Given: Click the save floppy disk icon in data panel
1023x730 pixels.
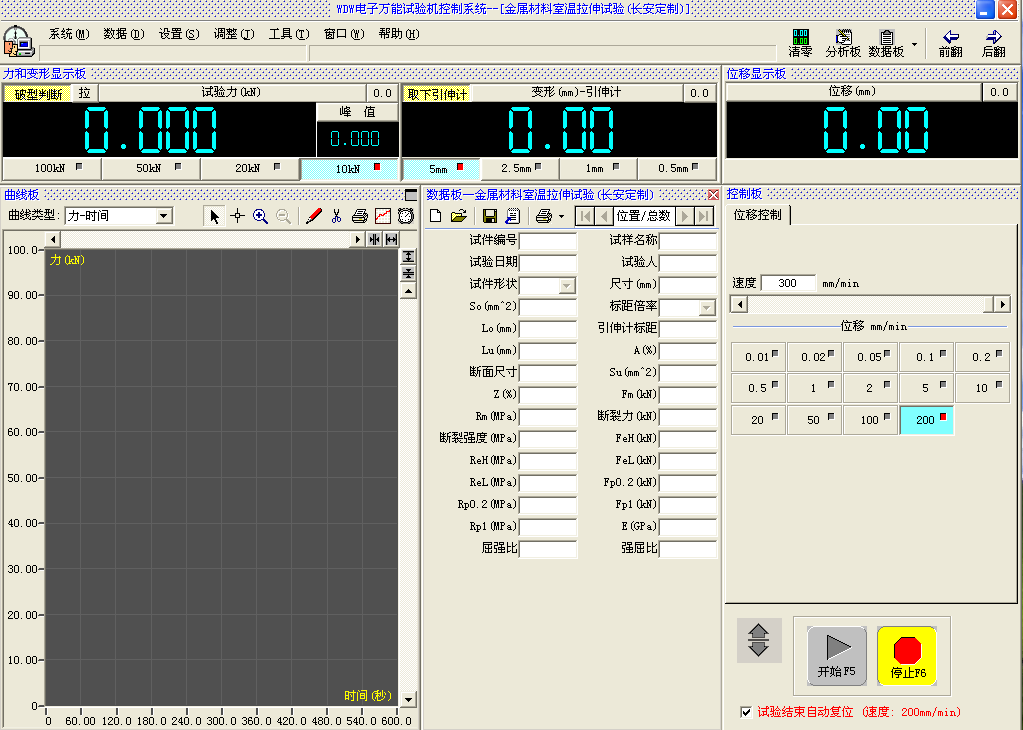Looking at the screenshot, I should pyautogui.click(x=490, y=216).
